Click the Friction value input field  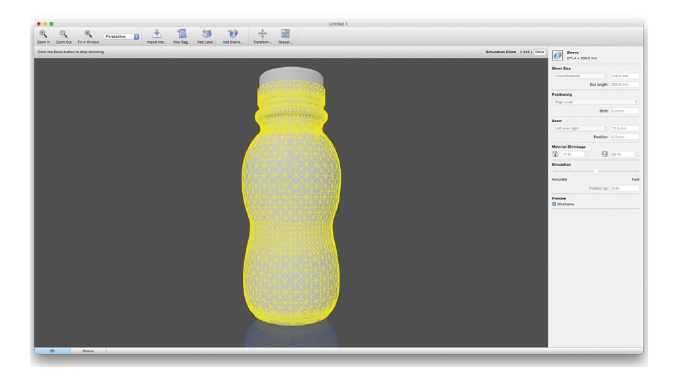click(x=624, y=188)
